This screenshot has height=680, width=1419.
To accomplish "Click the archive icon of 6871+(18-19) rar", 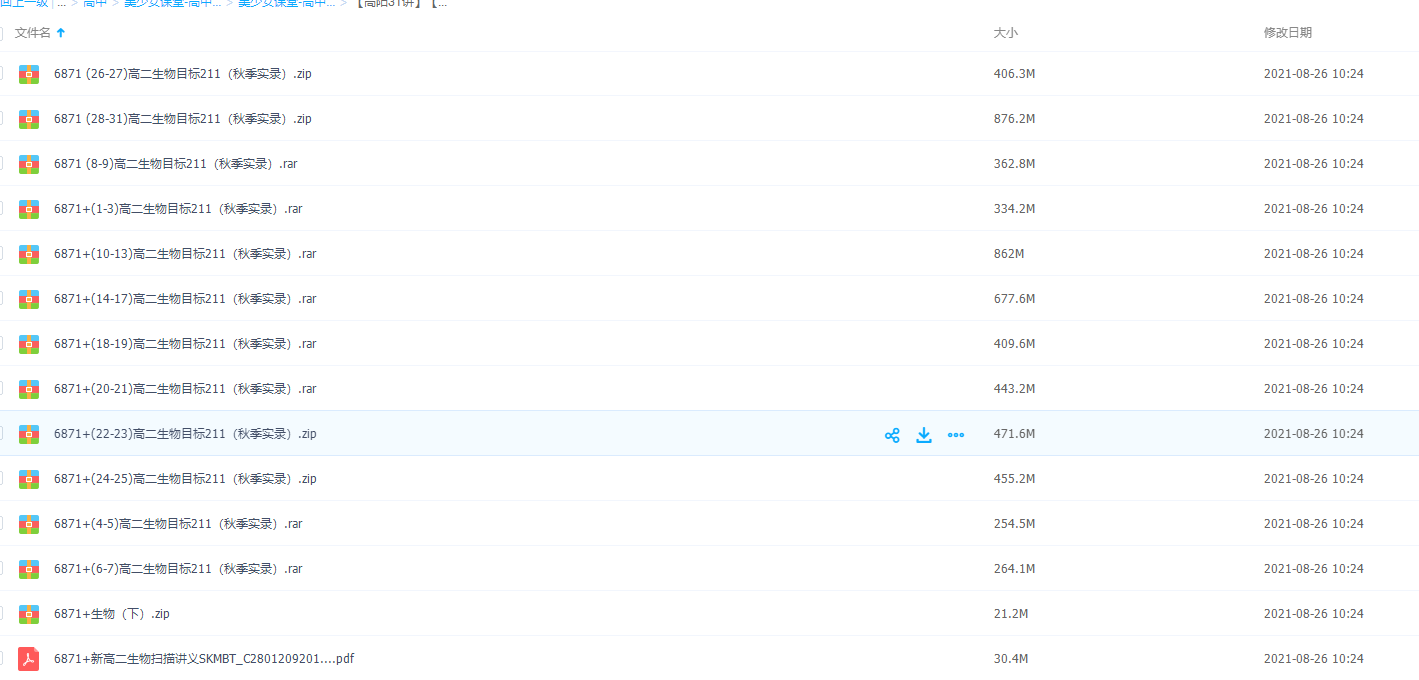I will (x=29, y=344).
